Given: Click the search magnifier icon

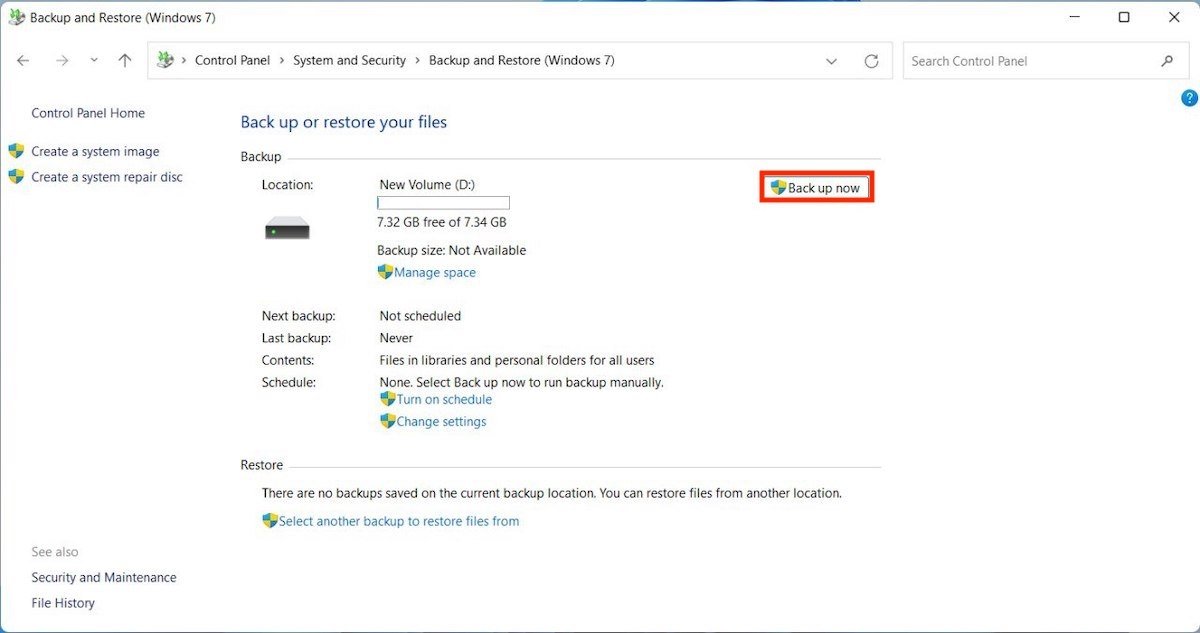Looking at the screenshot, I should [x=1167, y=61].
